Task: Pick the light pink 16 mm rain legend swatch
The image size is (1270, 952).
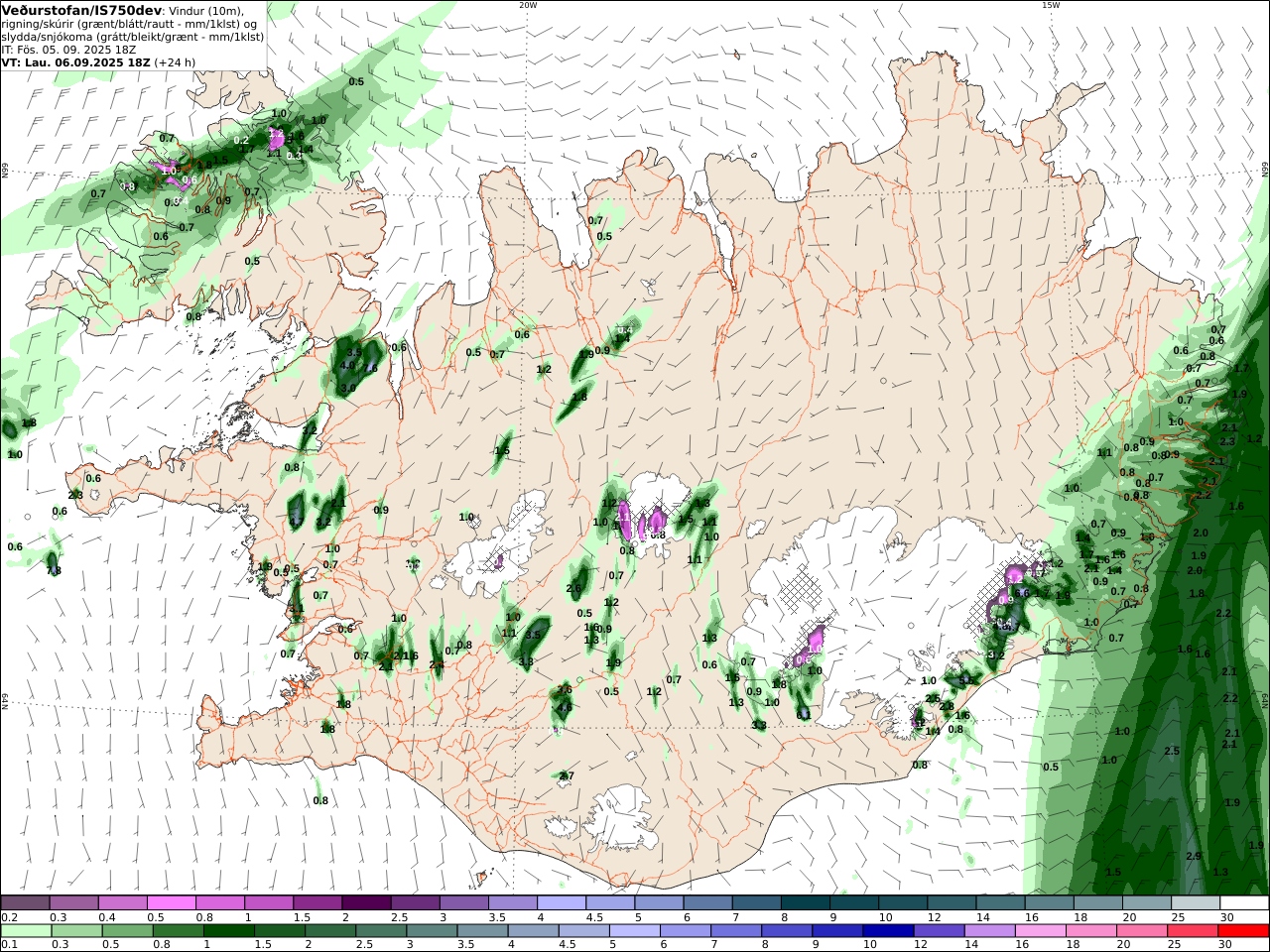Action: coord(1040,931)
